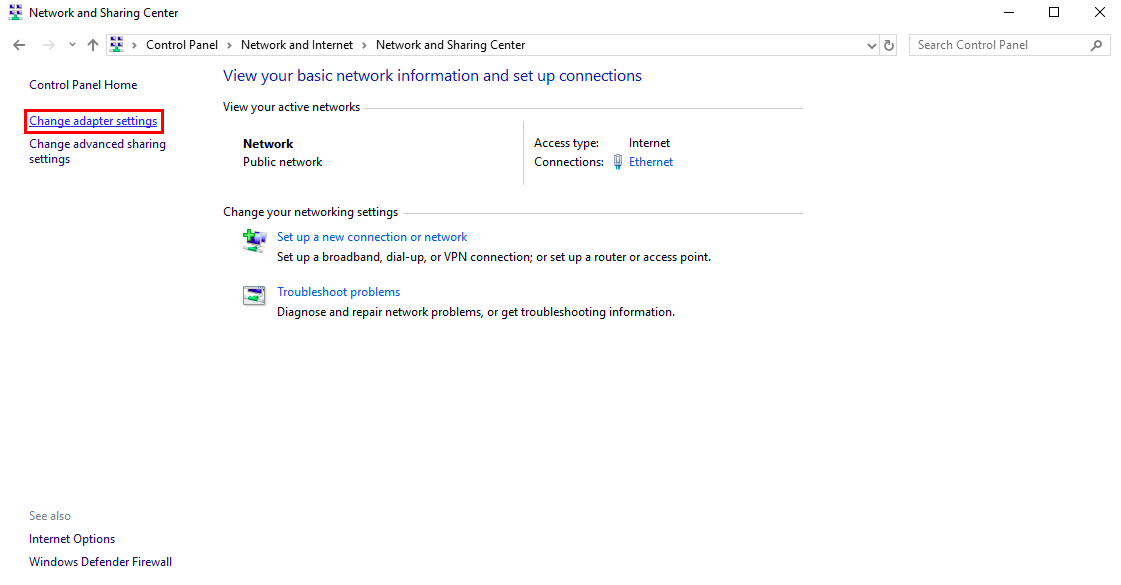
Task: Open Windows Defender Firewall link
Action: pyautogui.click(x=101, y=562)
